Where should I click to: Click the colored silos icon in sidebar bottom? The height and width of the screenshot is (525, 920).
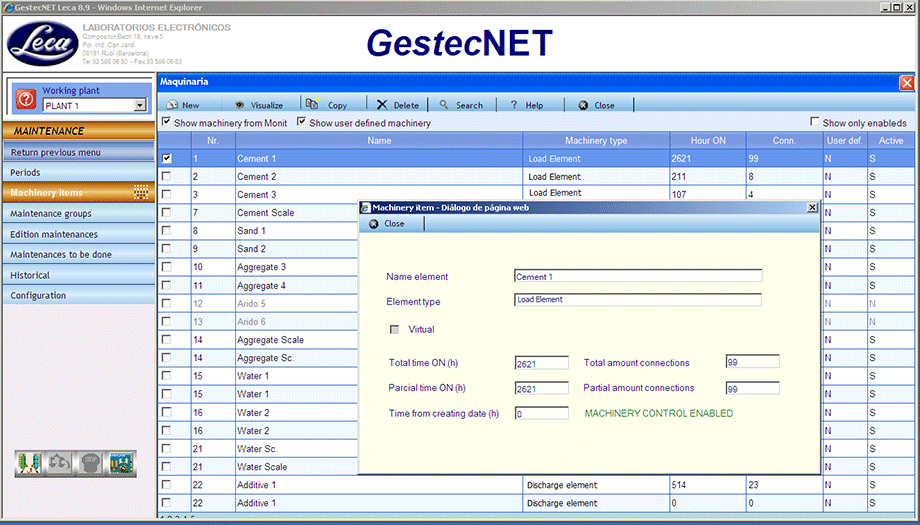click(28, 463)
